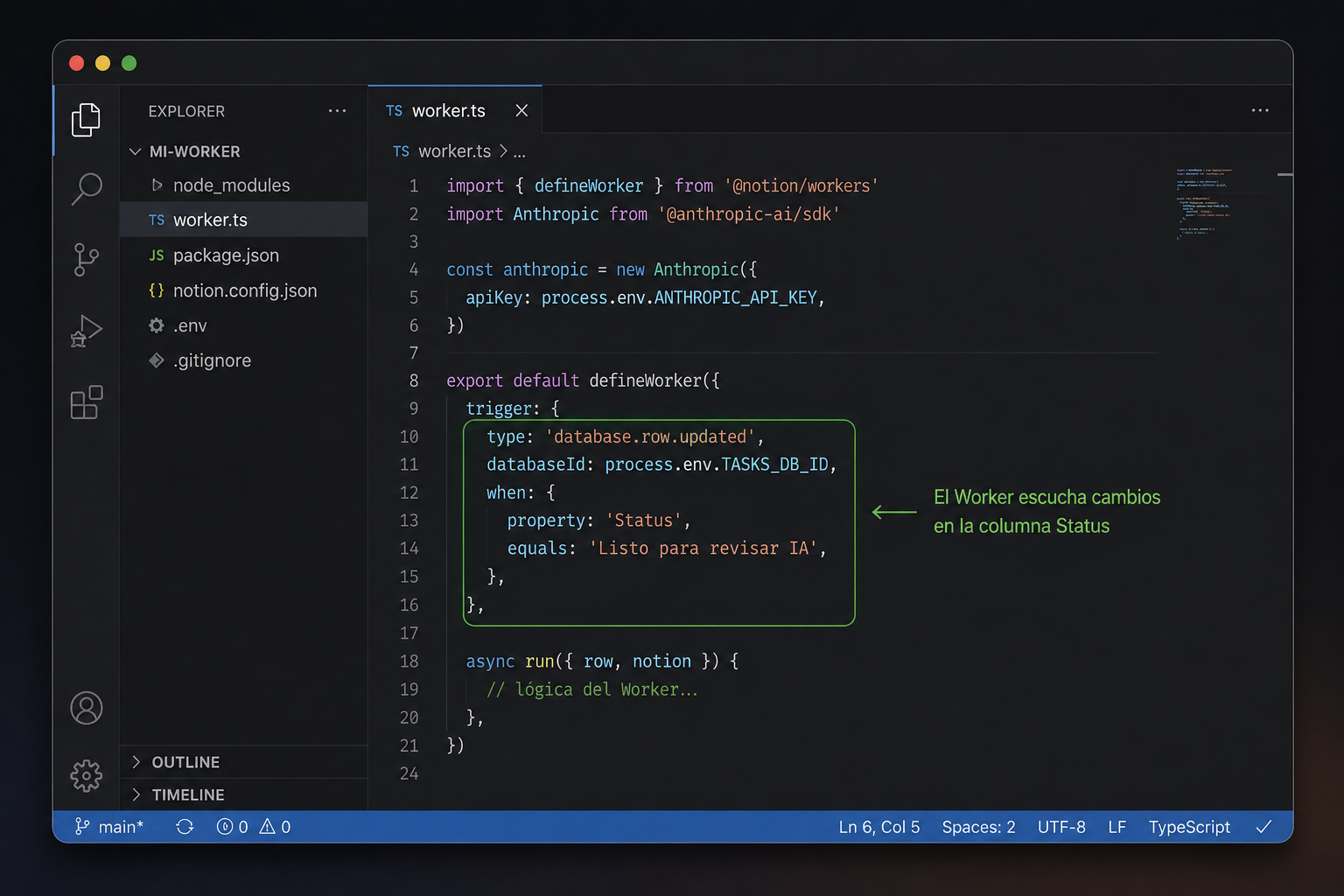Open the Extensions view icon

86,402
